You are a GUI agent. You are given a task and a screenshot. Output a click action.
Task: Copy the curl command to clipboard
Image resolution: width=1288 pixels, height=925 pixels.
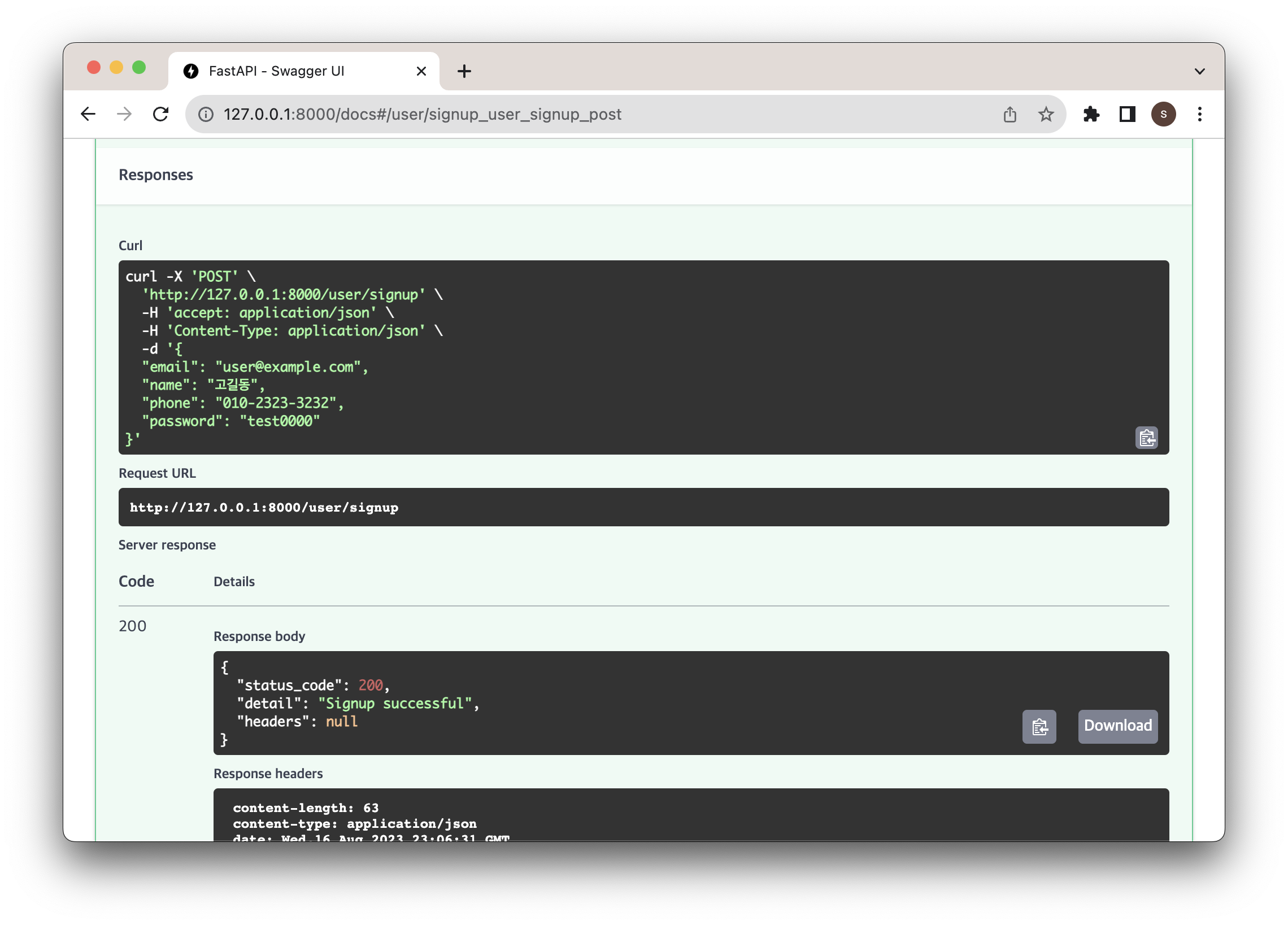tap(1146, 438)
